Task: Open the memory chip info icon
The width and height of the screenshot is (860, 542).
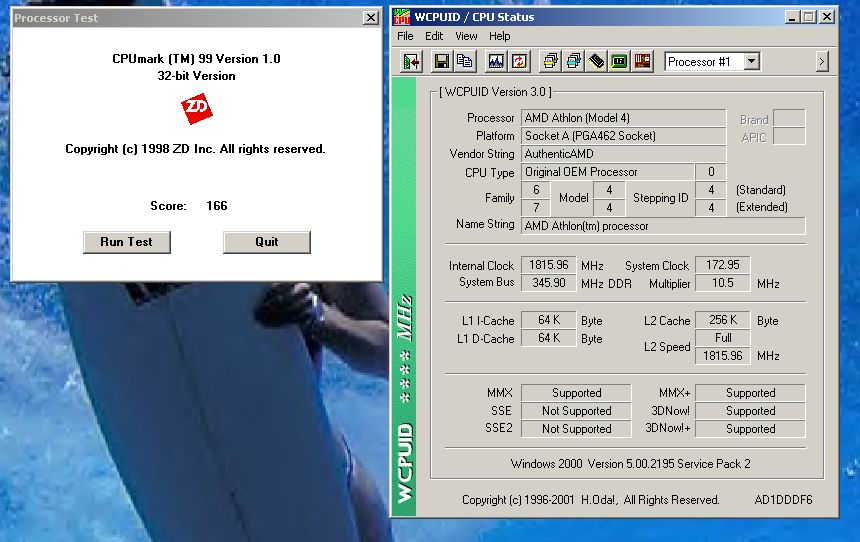Action: pyautogui.click(x=596, y=61)
